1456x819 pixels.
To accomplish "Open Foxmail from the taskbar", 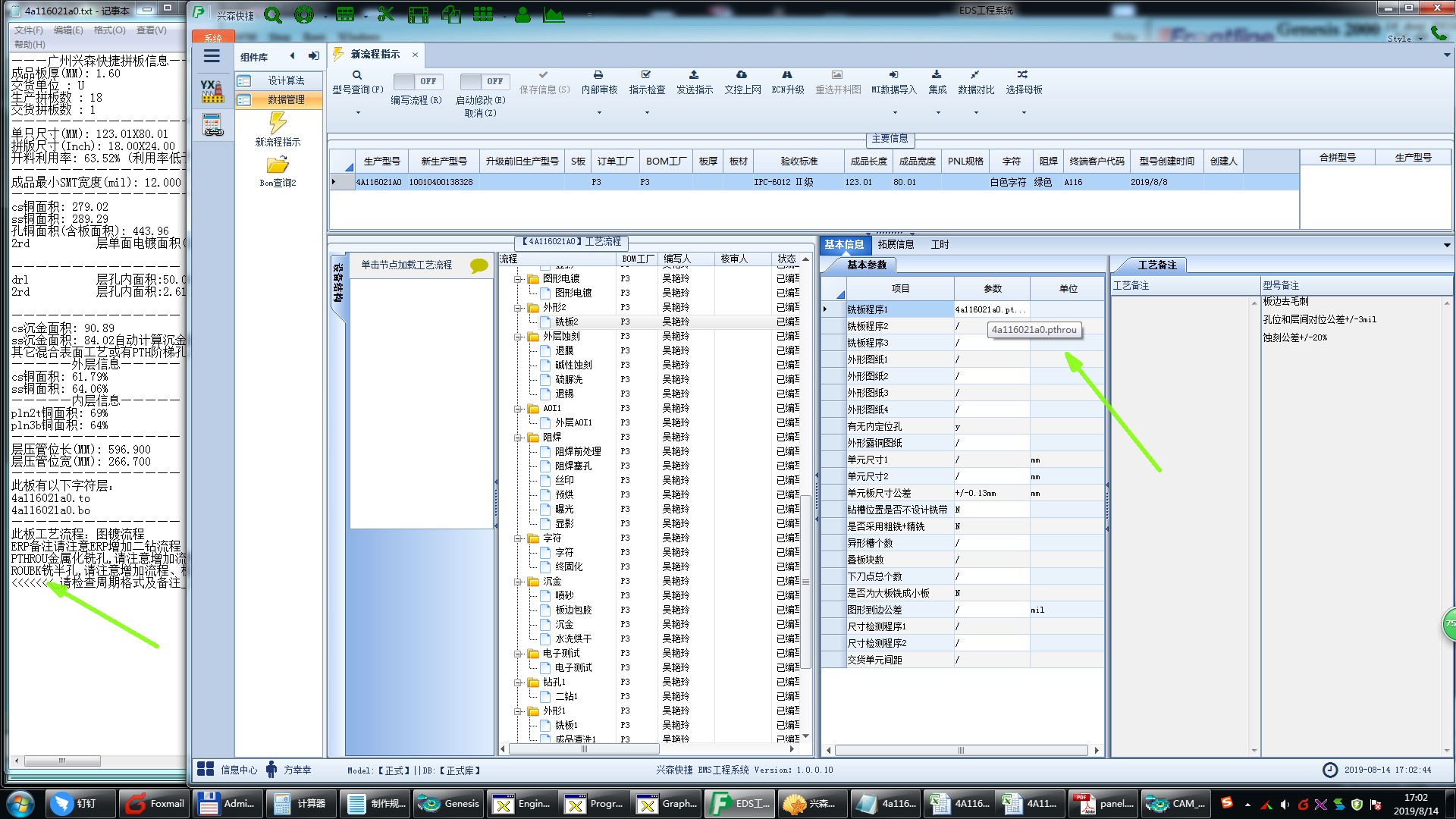I will click(x=155, y=804).
